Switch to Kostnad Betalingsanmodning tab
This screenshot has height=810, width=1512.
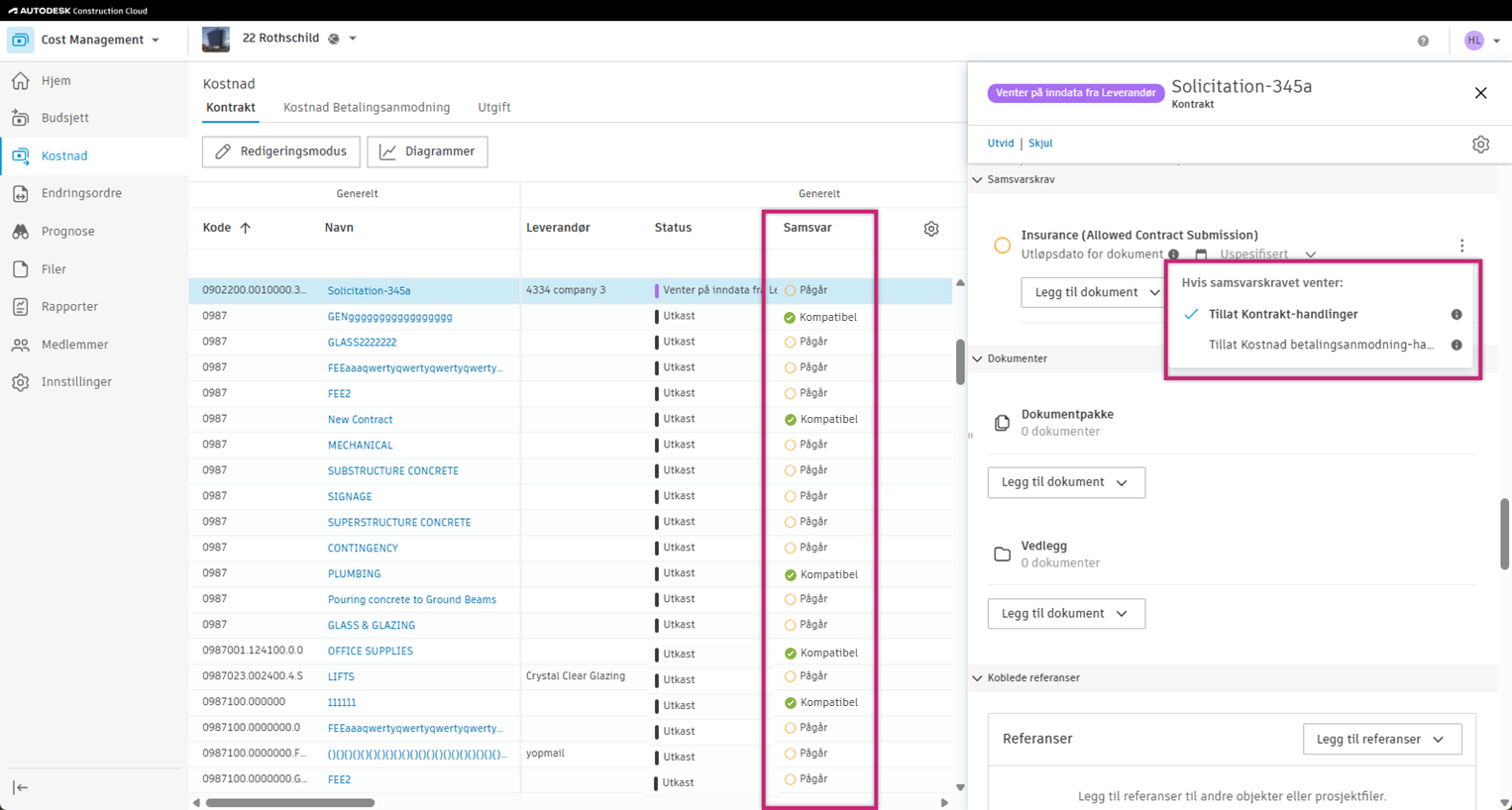367,108
